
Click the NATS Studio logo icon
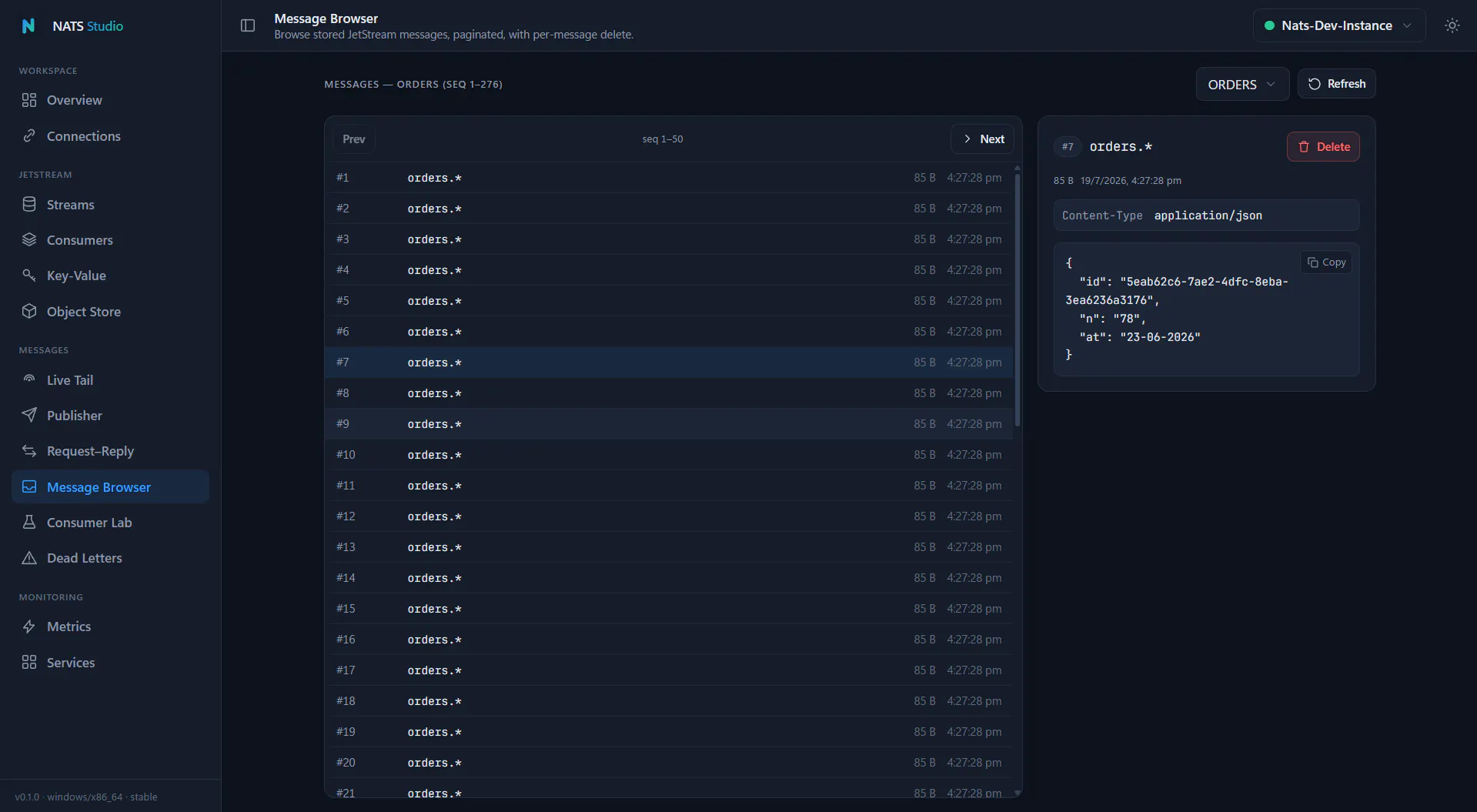pos(28,25)
